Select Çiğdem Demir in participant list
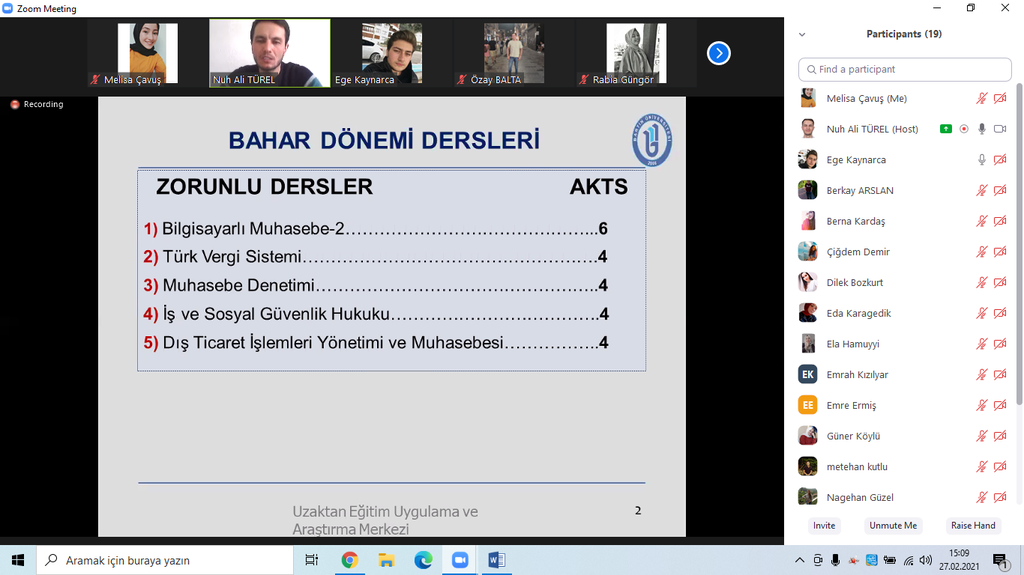This screenshot has height=575, width=1024. 857,252
